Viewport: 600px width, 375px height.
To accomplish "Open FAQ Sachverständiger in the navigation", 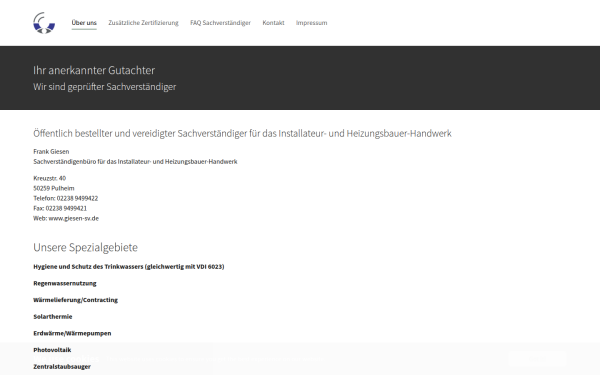I will coord(220,23).
